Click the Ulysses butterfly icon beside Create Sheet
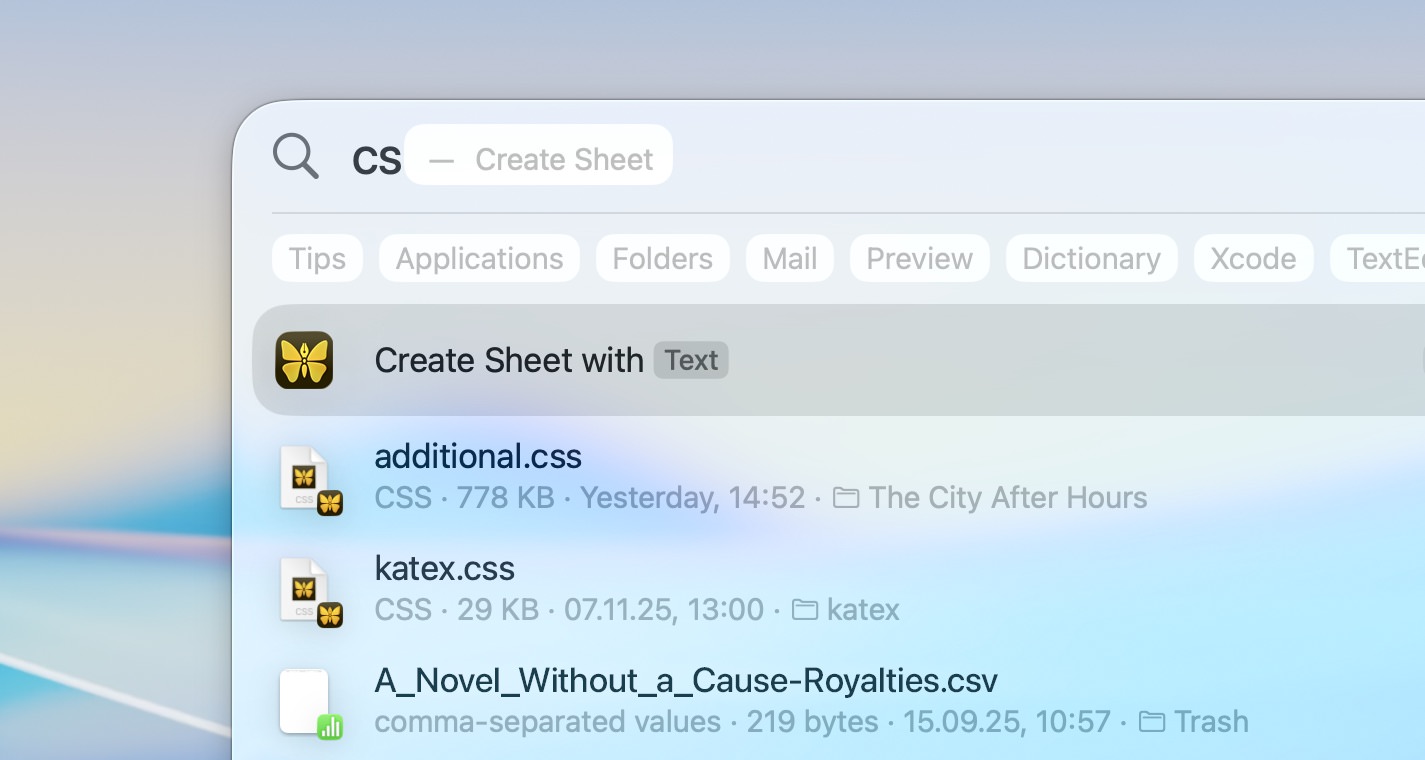Image resolution: width=1425 pixels, height=760 pixels. coord(304,360)
